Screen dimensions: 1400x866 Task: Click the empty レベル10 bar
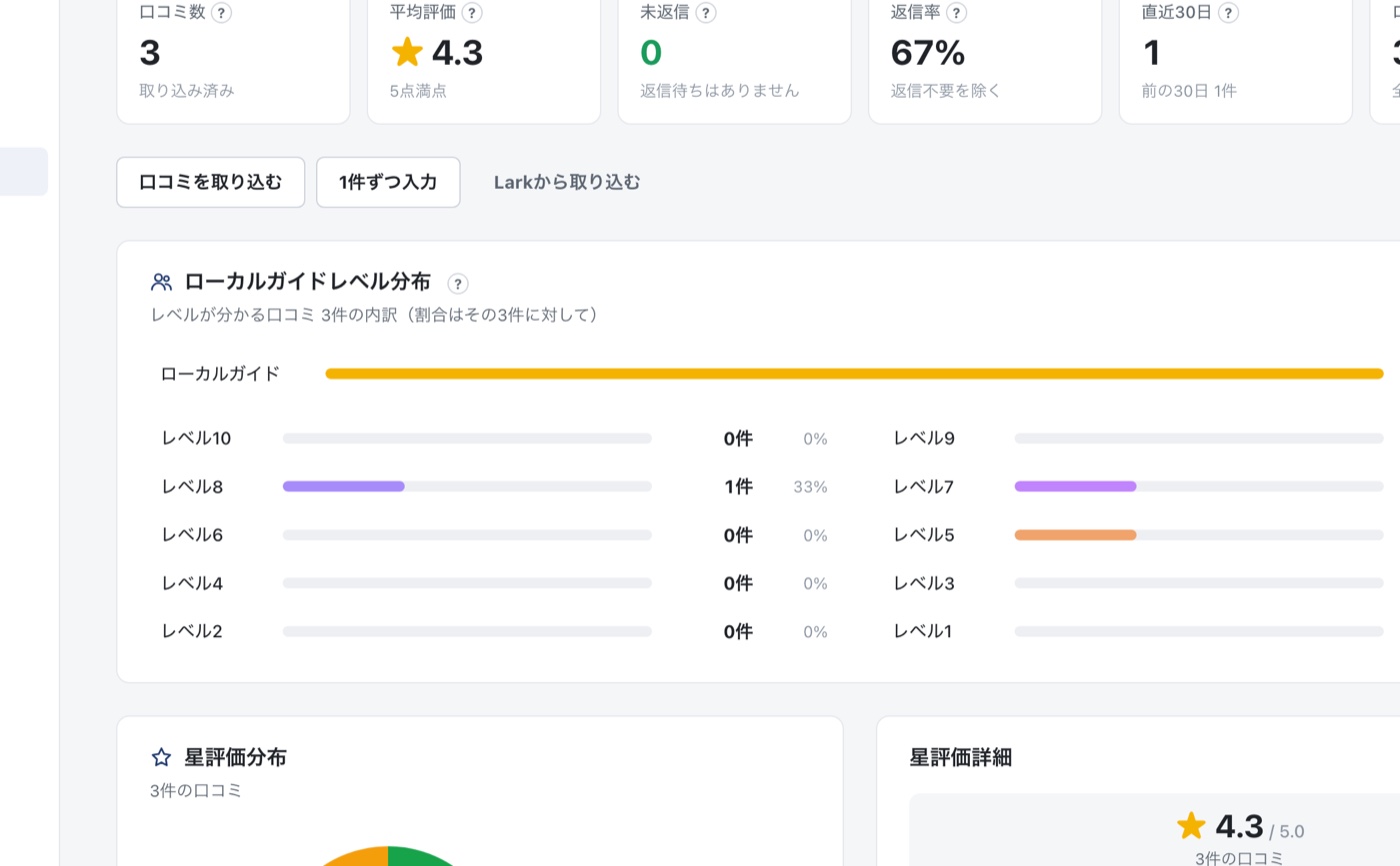pos(467,439)
